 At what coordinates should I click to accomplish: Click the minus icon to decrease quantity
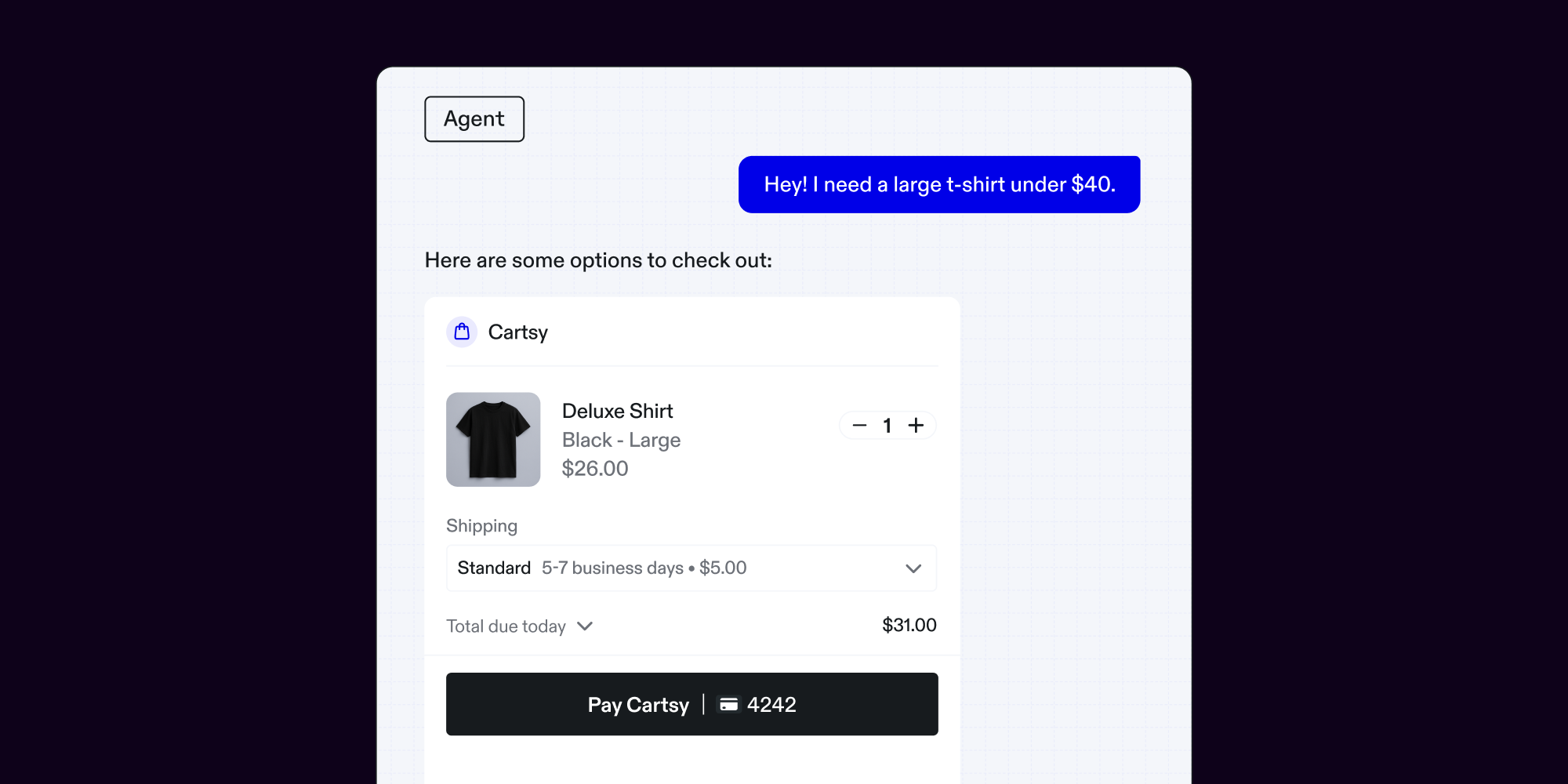coord(858,425)
